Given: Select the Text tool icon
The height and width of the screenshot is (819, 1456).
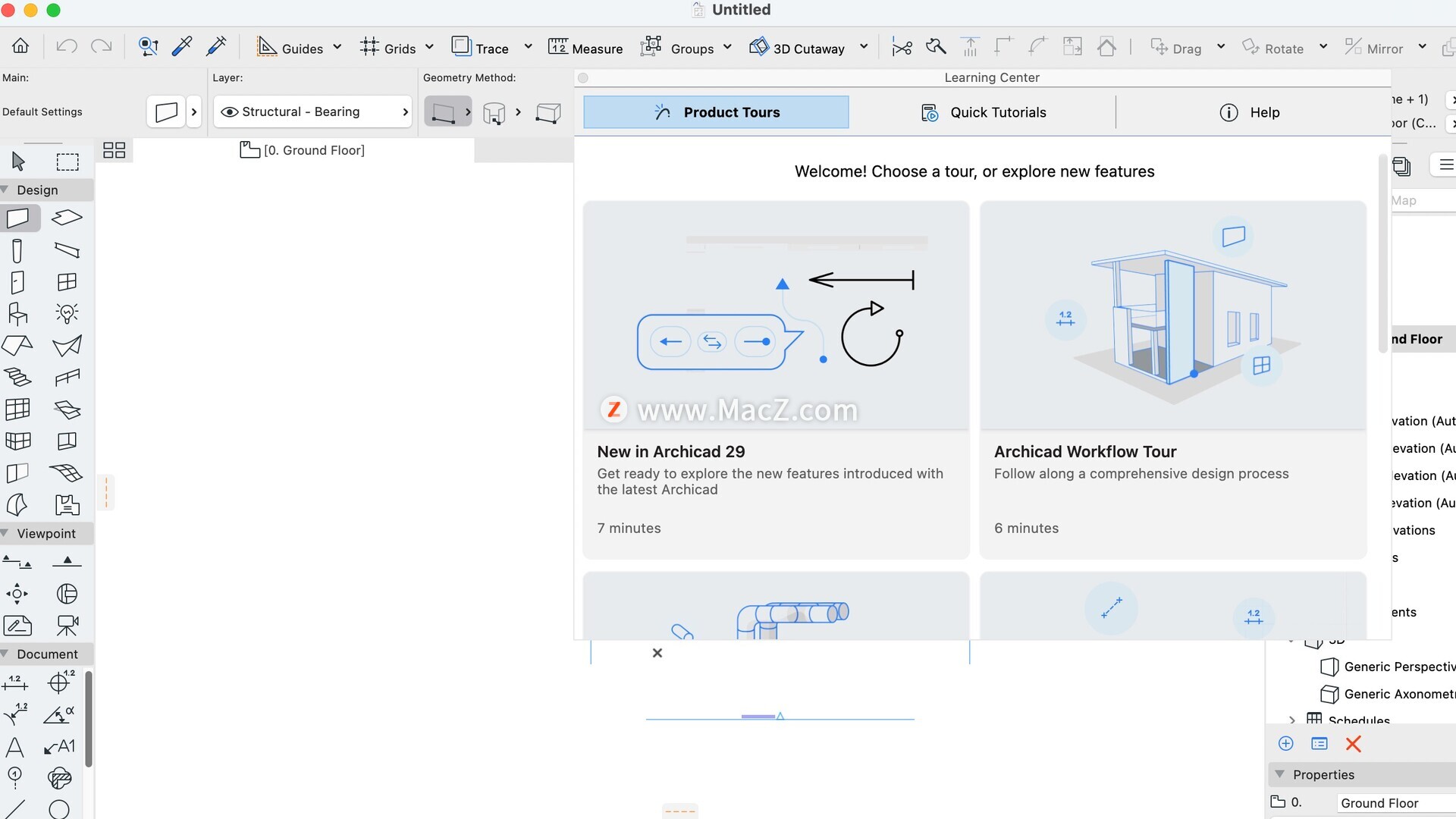Looking at the screenshot, I should click(14, 747).
